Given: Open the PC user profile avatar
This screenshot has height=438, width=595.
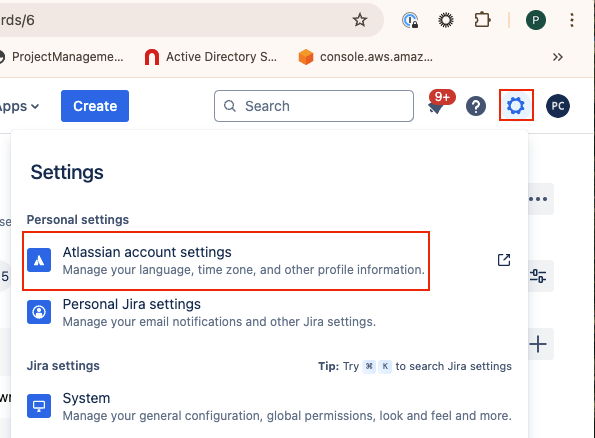Looking at the screenshot, I should point(558,106).
